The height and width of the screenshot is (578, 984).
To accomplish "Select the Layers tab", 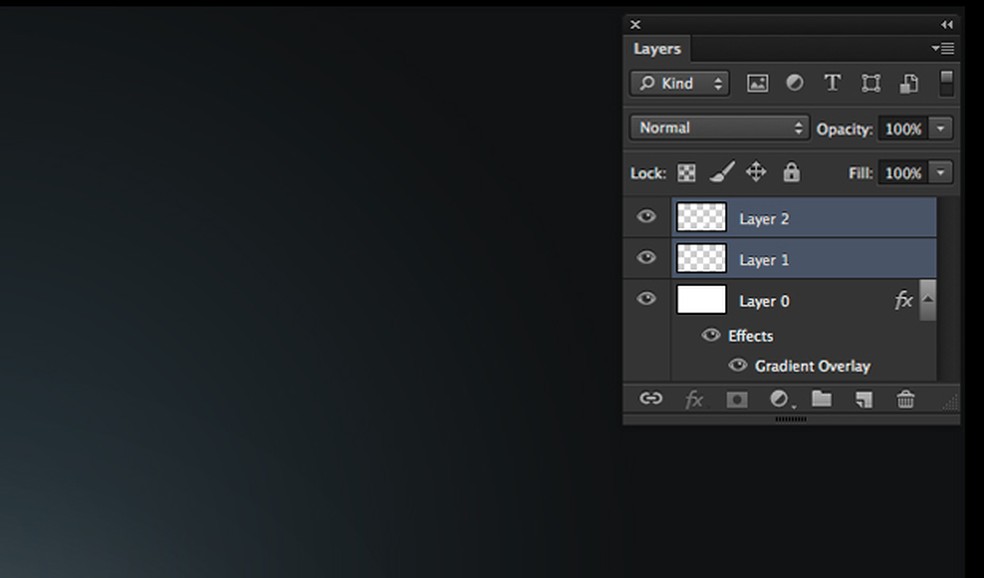I will (657, 49).
